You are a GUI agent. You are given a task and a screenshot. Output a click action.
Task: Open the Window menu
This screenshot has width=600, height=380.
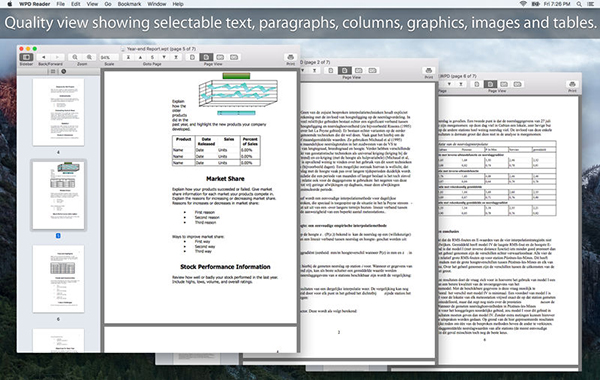point(157,4)
